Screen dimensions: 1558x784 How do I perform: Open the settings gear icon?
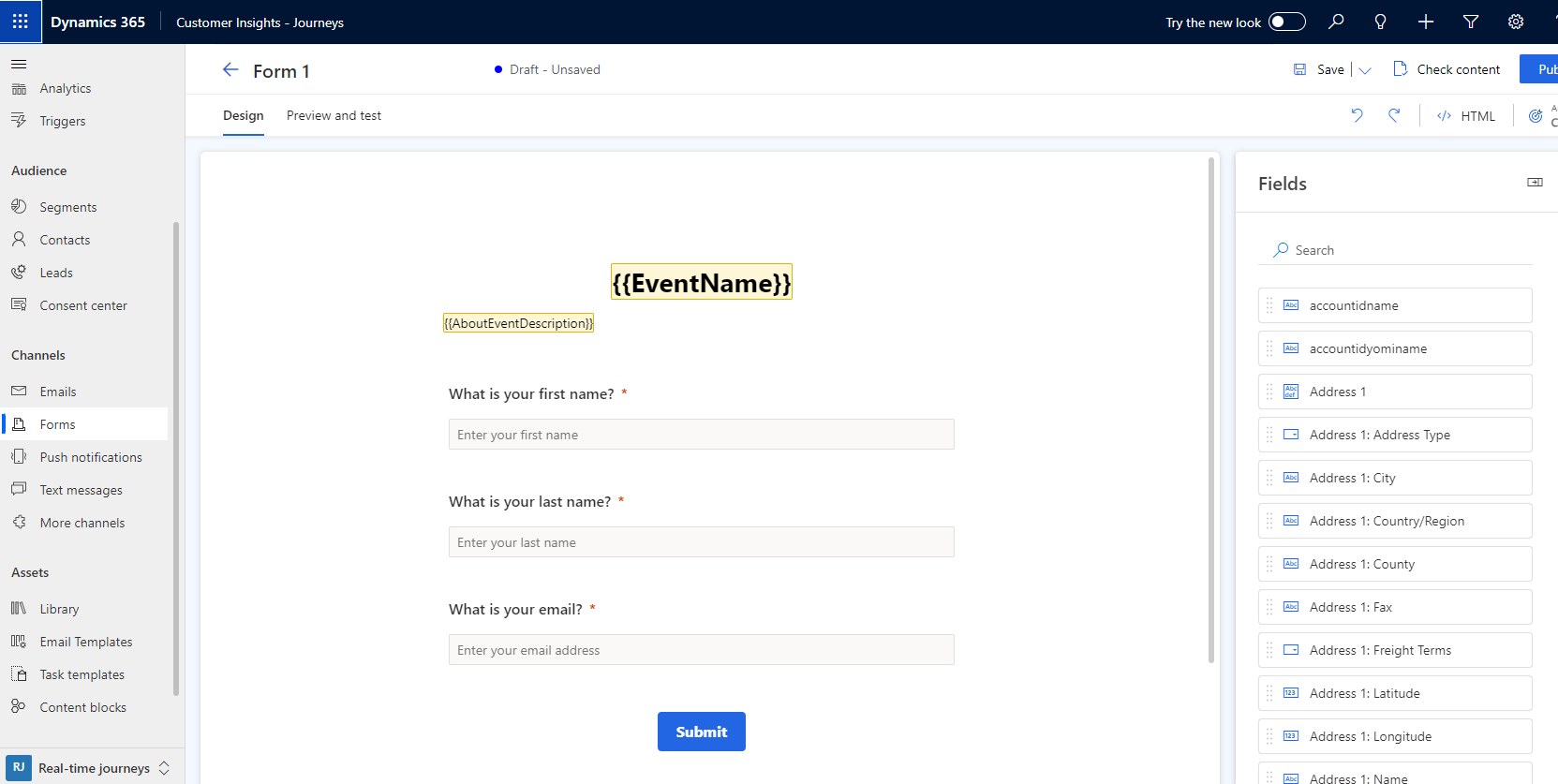coord(1515,22)
